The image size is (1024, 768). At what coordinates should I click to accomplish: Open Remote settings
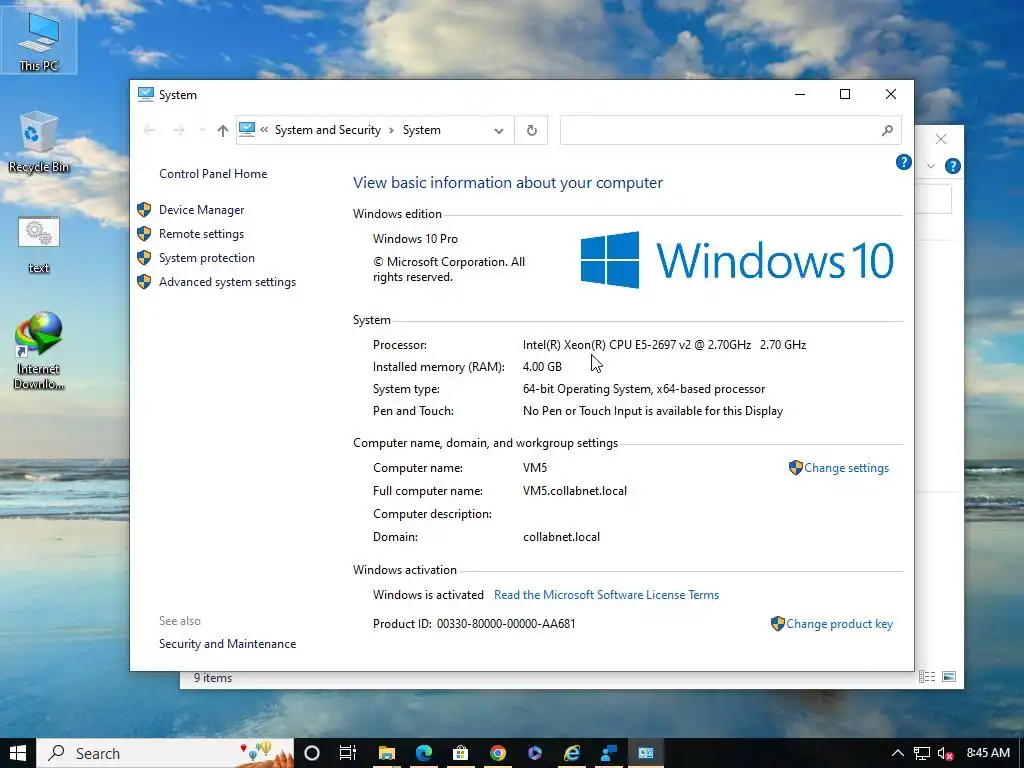point(201,234)
